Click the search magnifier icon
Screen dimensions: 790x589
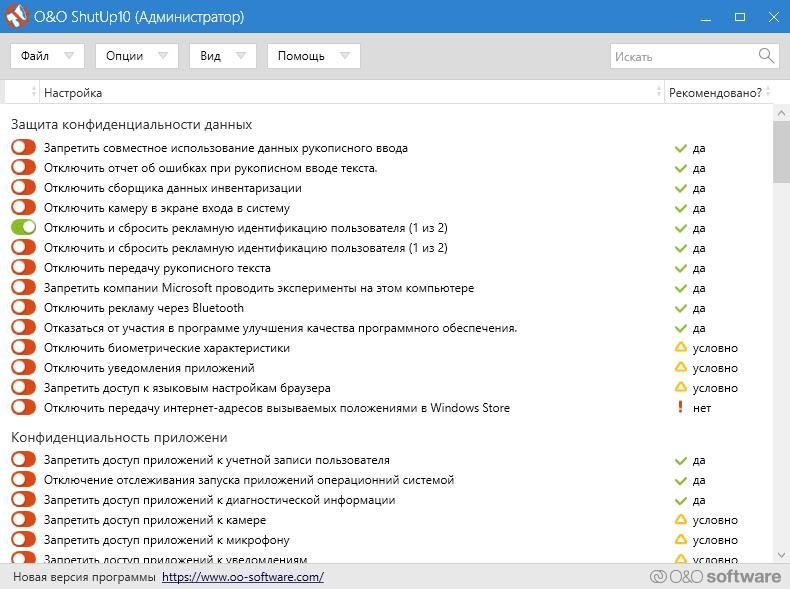(766, 55)
